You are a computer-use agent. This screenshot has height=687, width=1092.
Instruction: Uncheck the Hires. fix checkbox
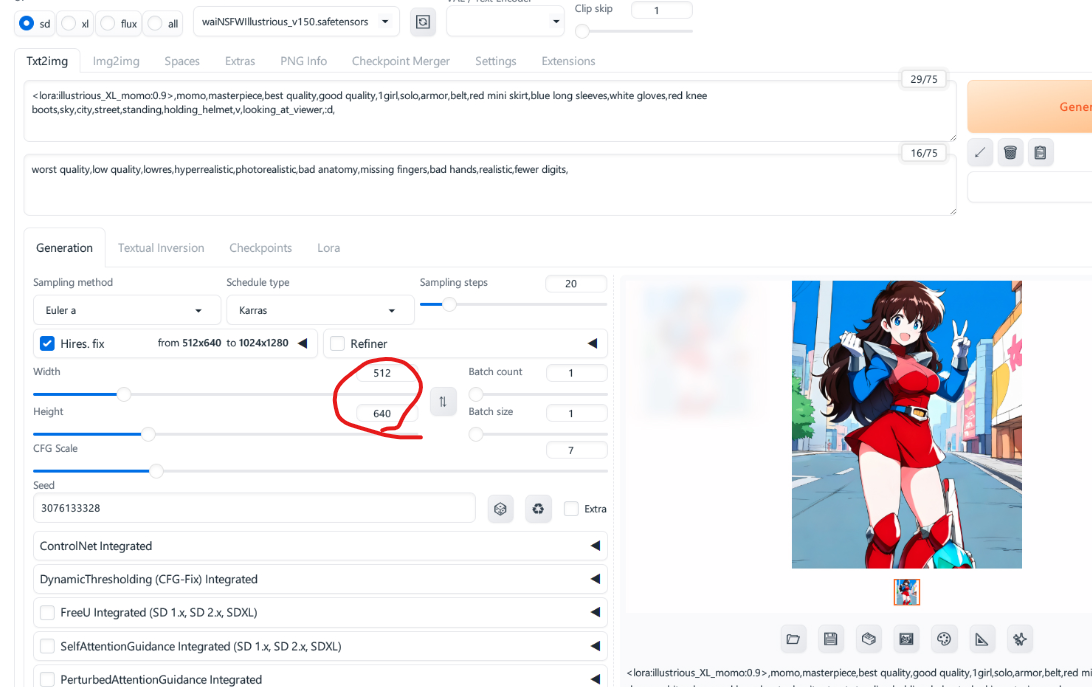(x=47, y=344)
